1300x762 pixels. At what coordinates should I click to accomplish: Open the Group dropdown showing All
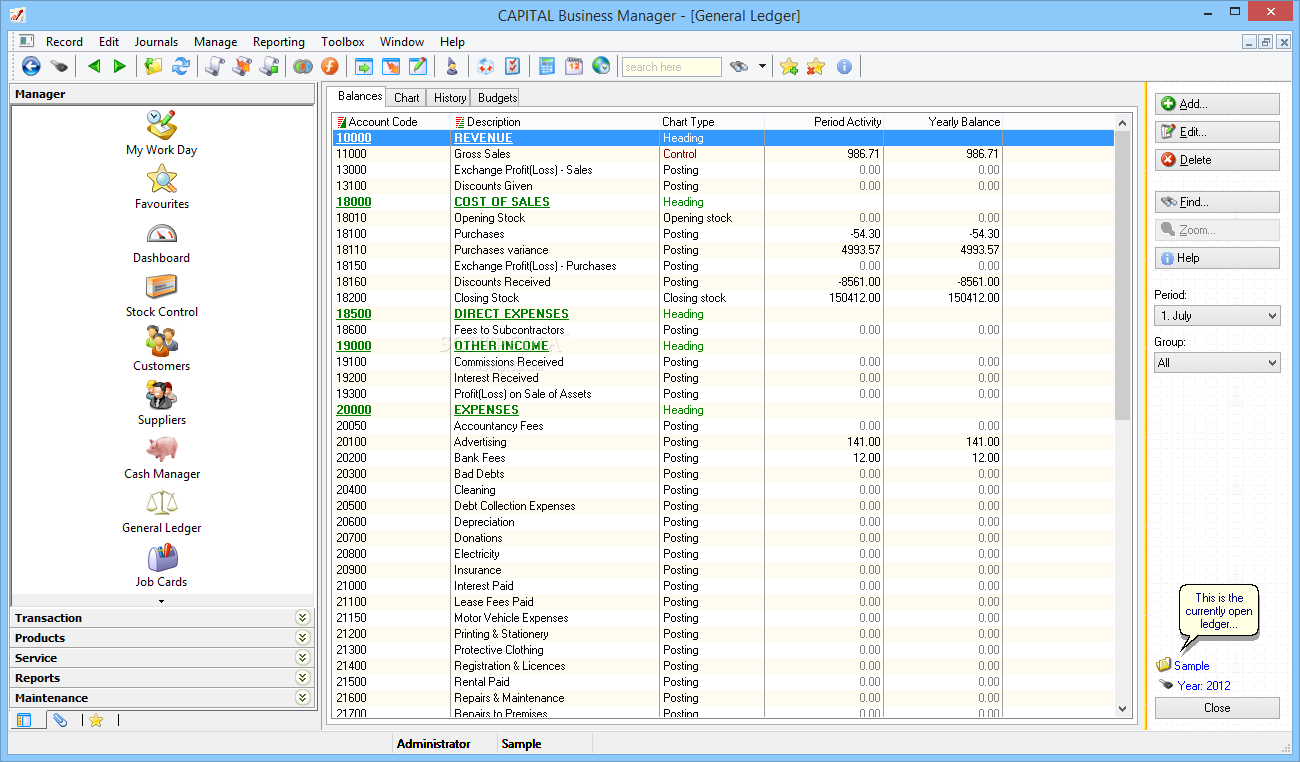point(1217,363)
